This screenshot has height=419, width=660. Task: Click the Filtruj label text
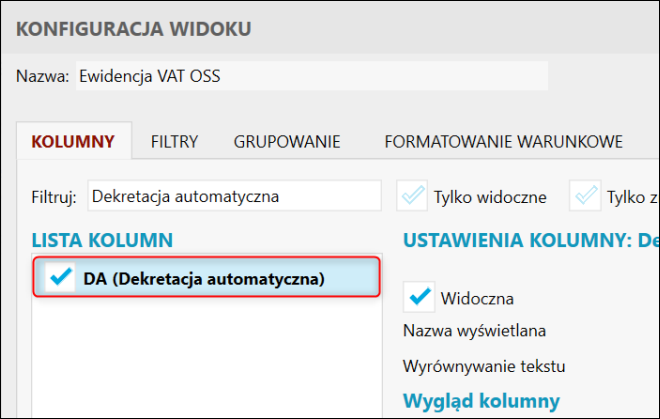(x=54, y=197)
